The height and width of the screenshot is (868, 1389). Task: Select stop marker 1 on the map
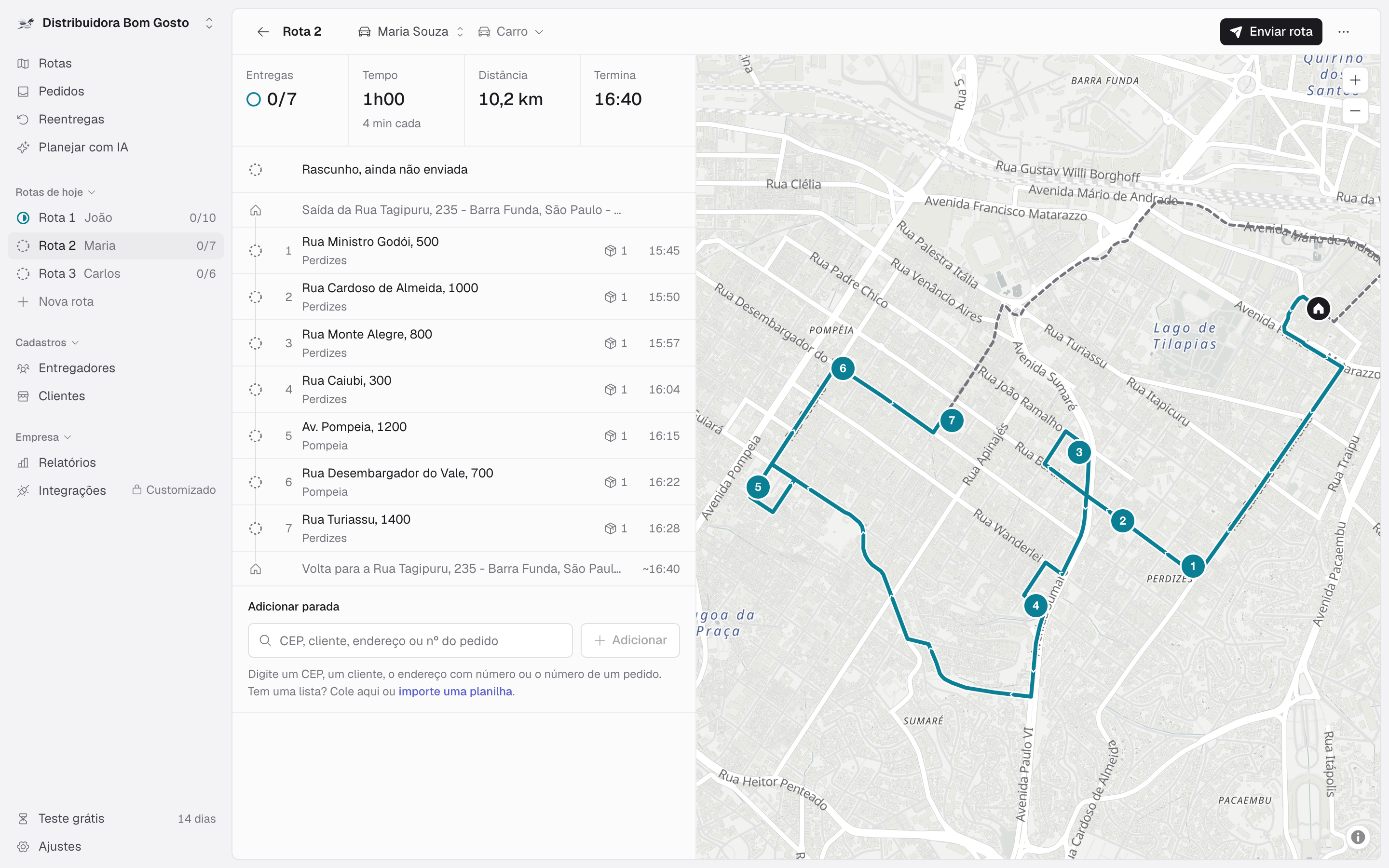point(1193,566)
